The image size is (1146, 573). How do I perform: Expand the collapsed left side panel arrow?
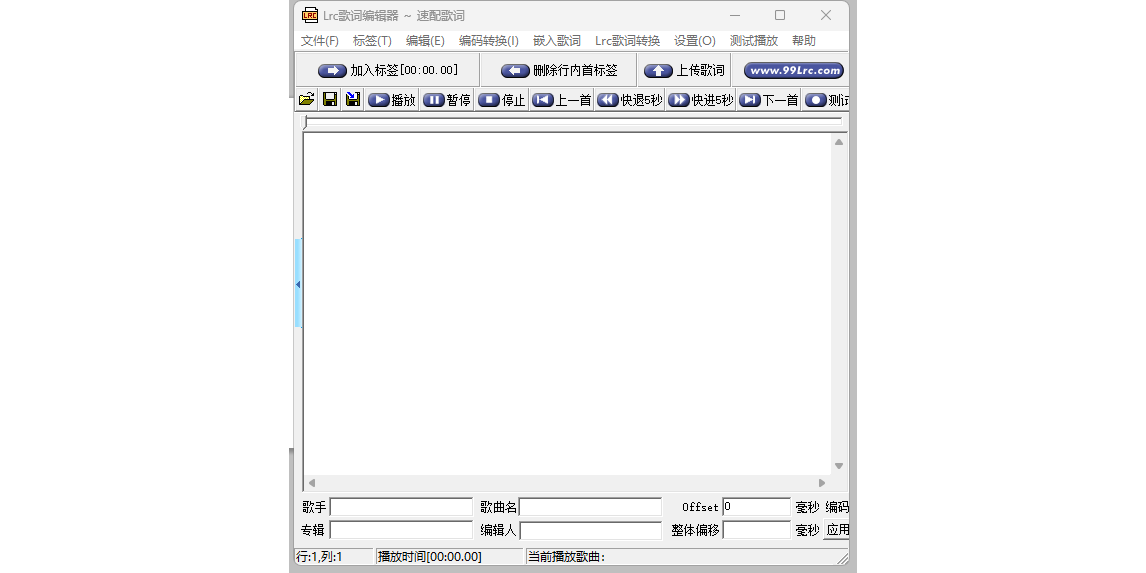(298, 284)
